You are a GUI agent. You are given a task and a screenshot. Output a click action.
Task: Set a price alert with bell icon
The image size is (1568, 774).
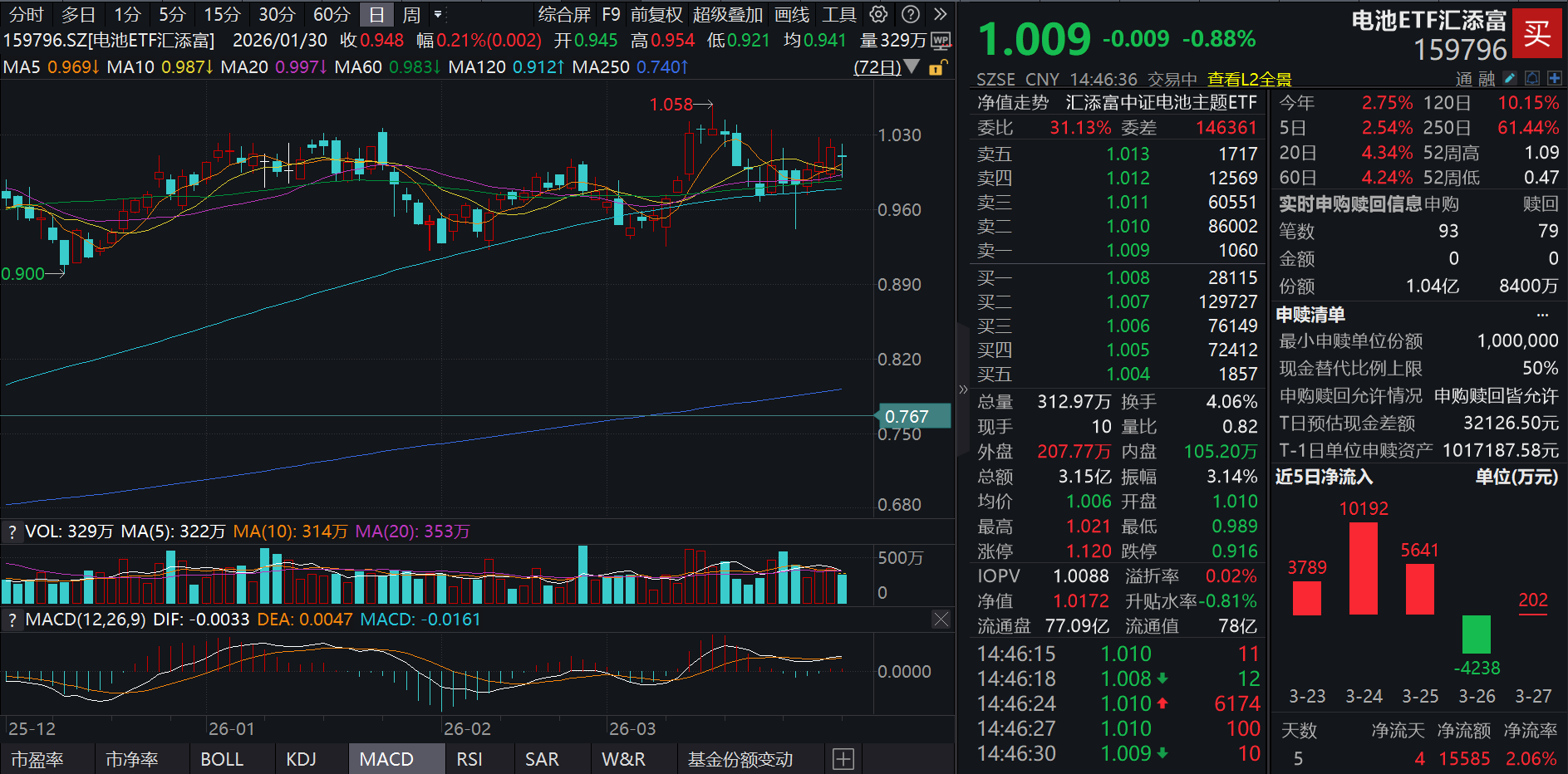[x=1532, y=78]
